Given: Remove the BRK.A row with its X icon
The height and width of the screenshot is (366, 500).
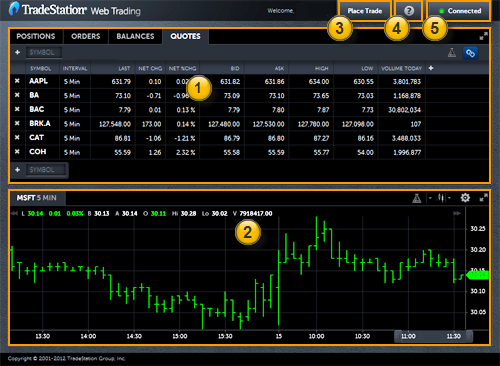Looking at the screenshot, I should coord(17,123).
